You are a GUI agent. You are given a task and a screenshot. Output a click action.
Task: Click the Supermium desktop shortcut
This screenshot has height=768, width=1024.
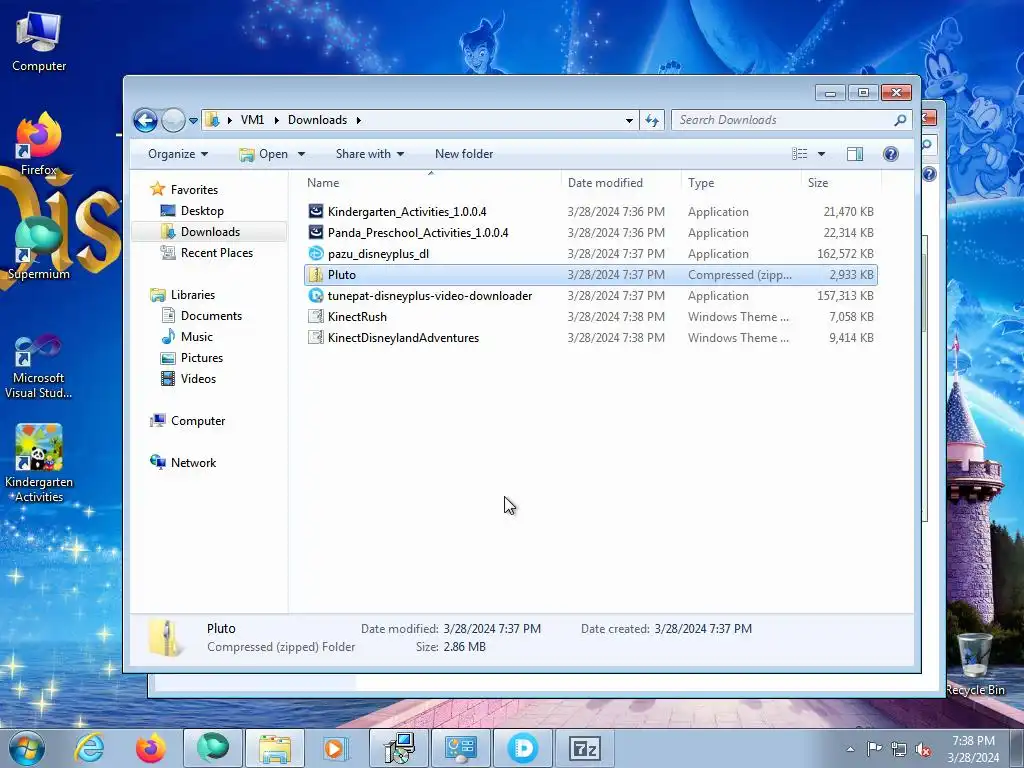(x=39, y=248)
